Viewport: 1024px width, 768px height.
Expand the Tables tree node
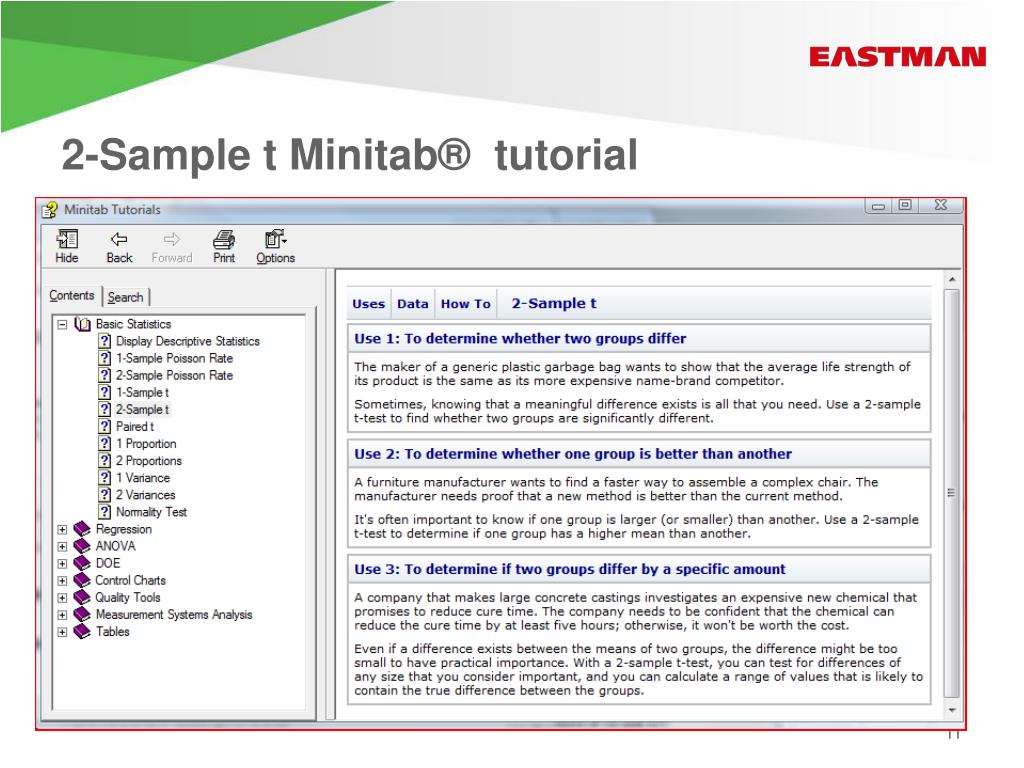62,632
